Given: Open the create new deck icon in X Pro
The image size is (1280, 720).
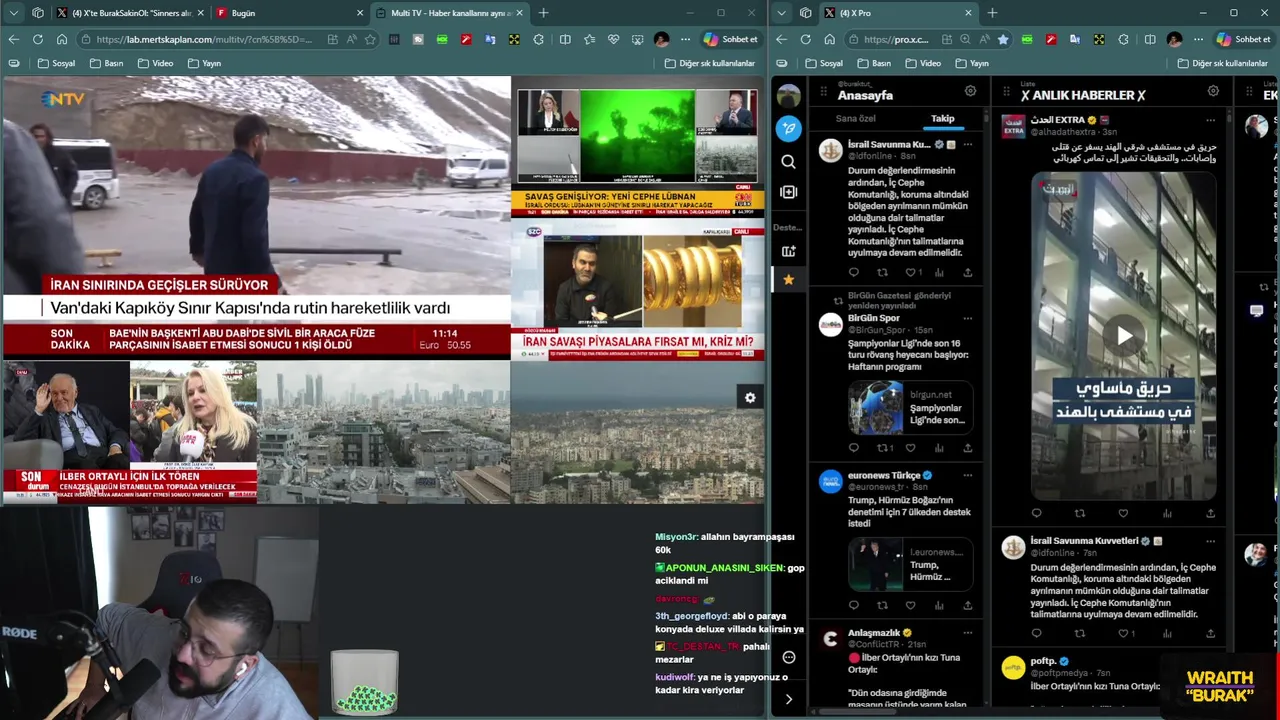Looking at the screenshot, I should (x=789, y=251).
